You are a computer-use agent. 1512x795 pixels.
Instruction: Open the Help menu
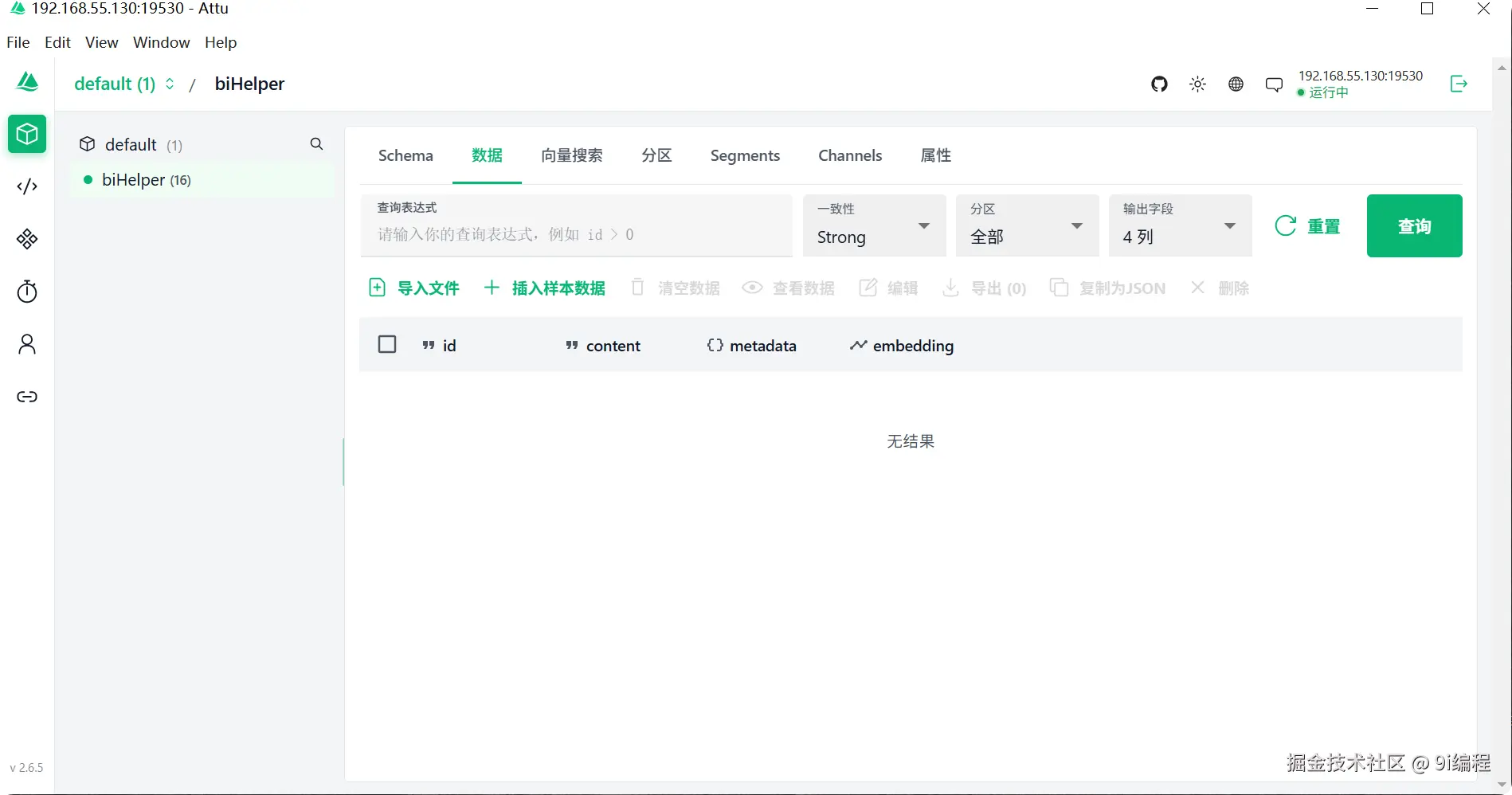tap(221, 42)
